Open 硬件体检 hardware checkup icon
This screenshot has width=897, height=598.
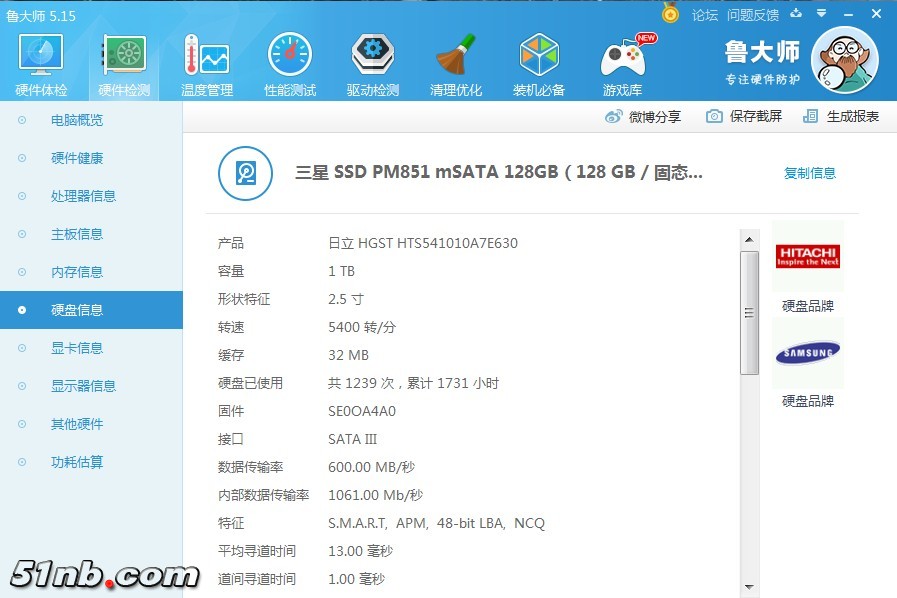[41, 65]
